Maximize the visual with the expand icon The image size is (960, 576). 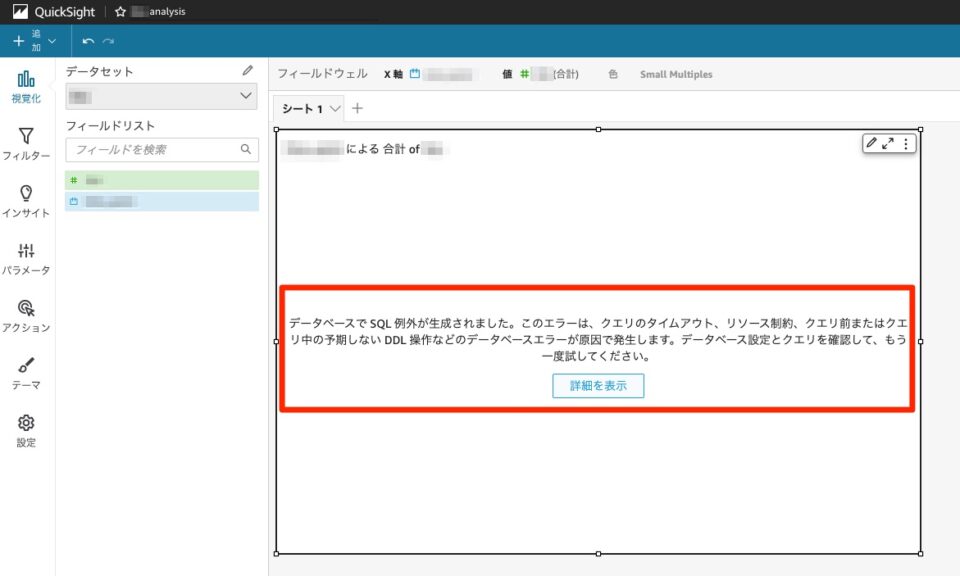click(890, 143)
